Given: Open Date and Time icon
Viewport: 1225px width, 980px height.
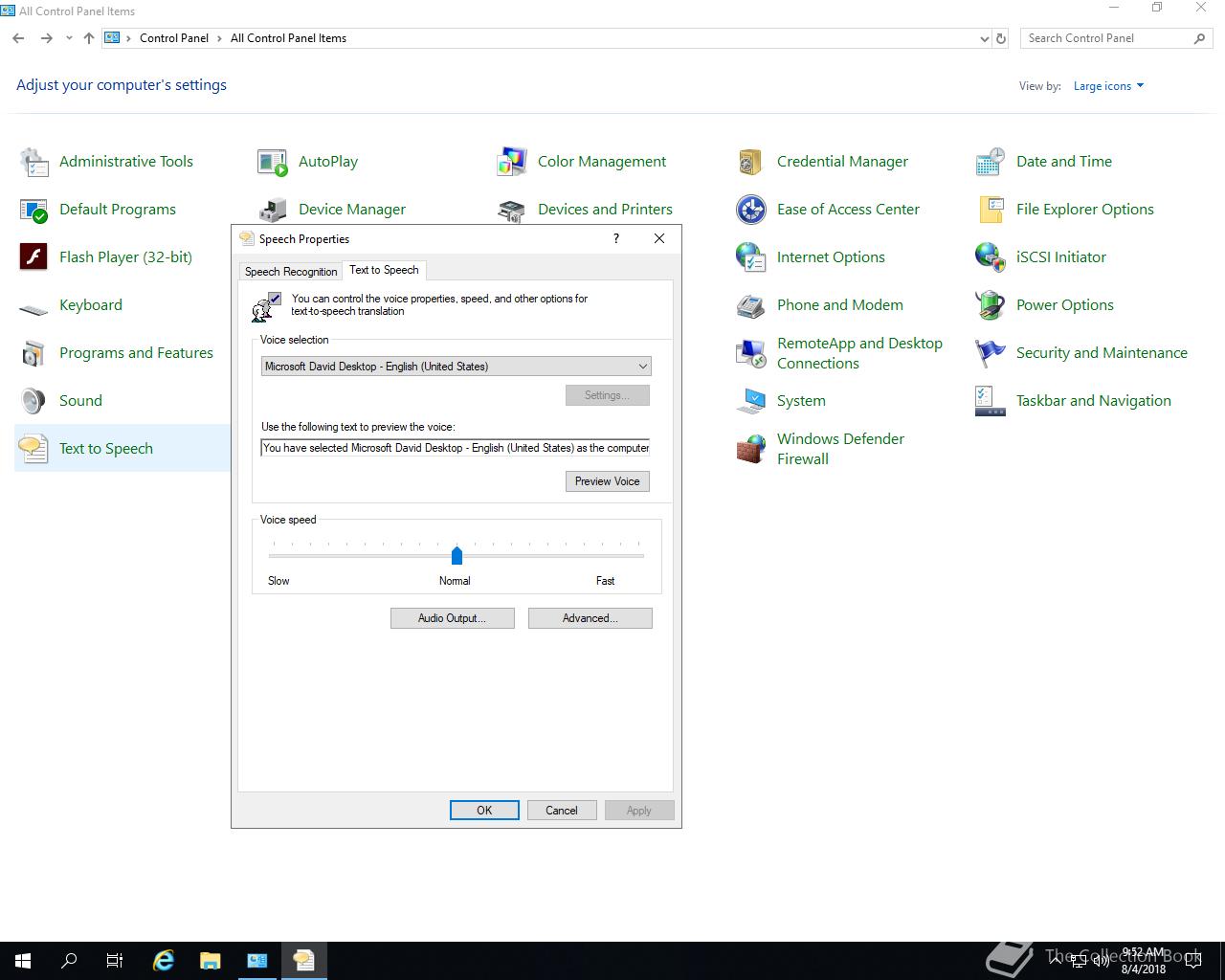Looking at the screenshot, I should (x=991, y=162).
